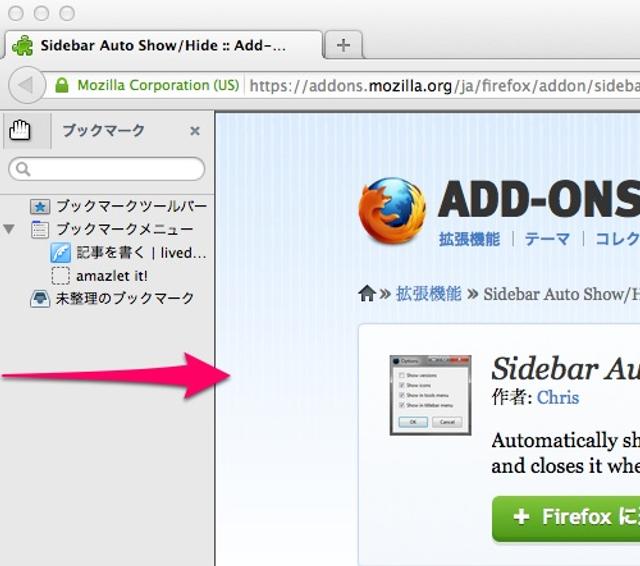The height and width of the screenshot is (566, 640).
Task: Collapse the ブックマークメニュー folder triangle
Action: tap(9, 229)
